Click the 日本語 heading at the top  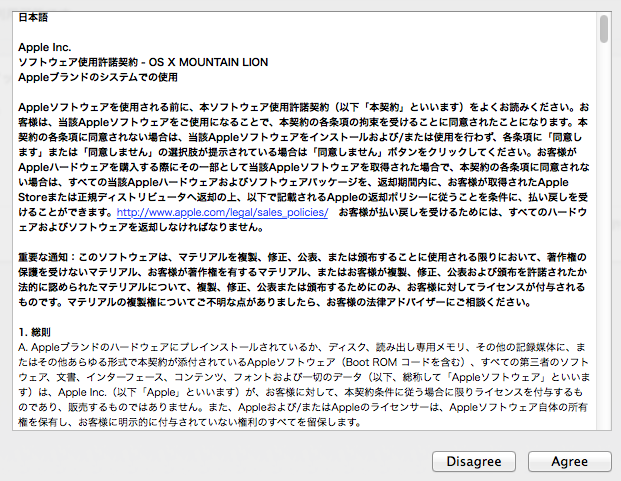[33, 17]
